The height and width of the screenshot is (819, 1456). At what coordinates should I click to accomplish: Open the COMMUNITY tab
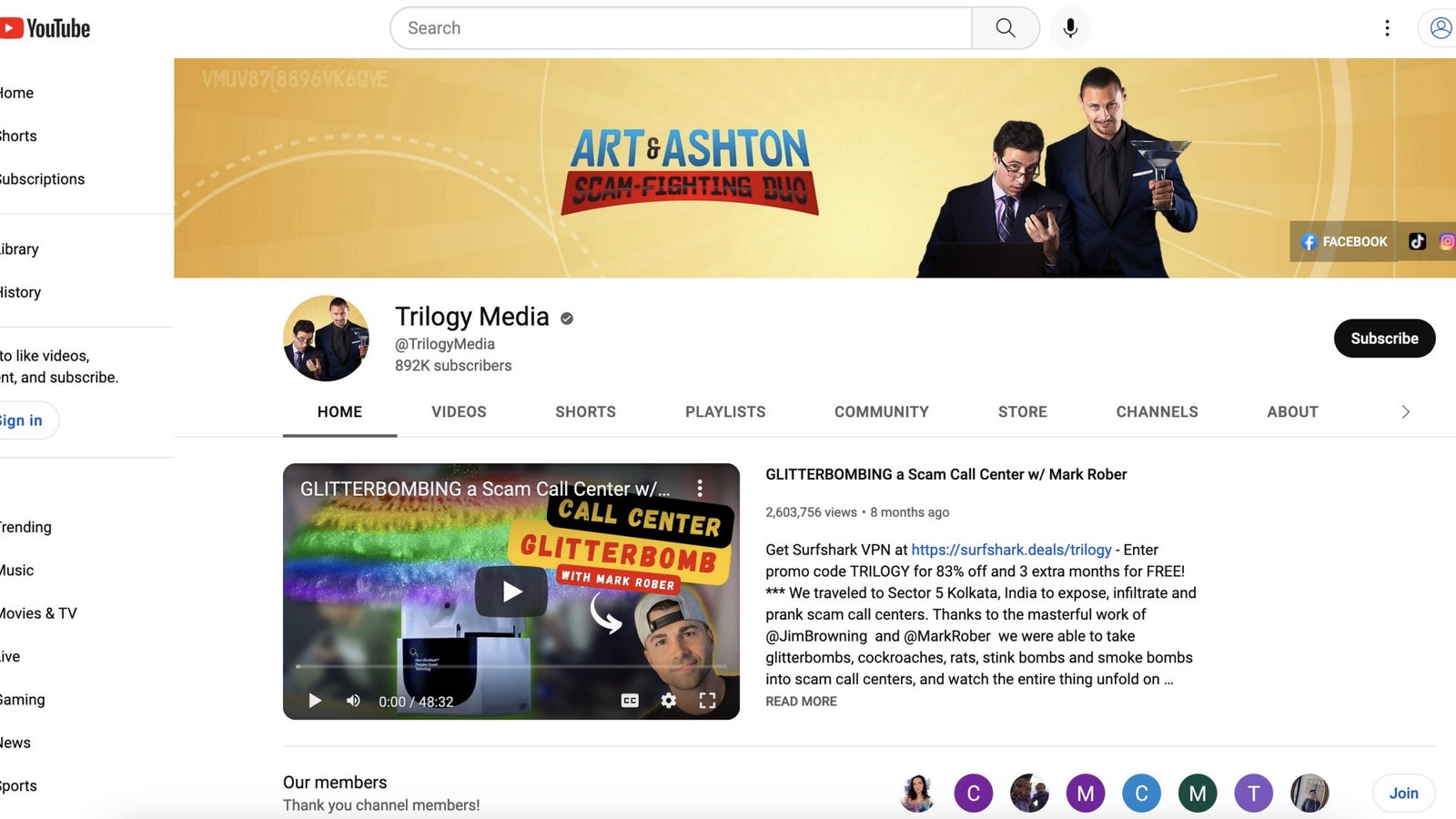click(x=882, y=412)
